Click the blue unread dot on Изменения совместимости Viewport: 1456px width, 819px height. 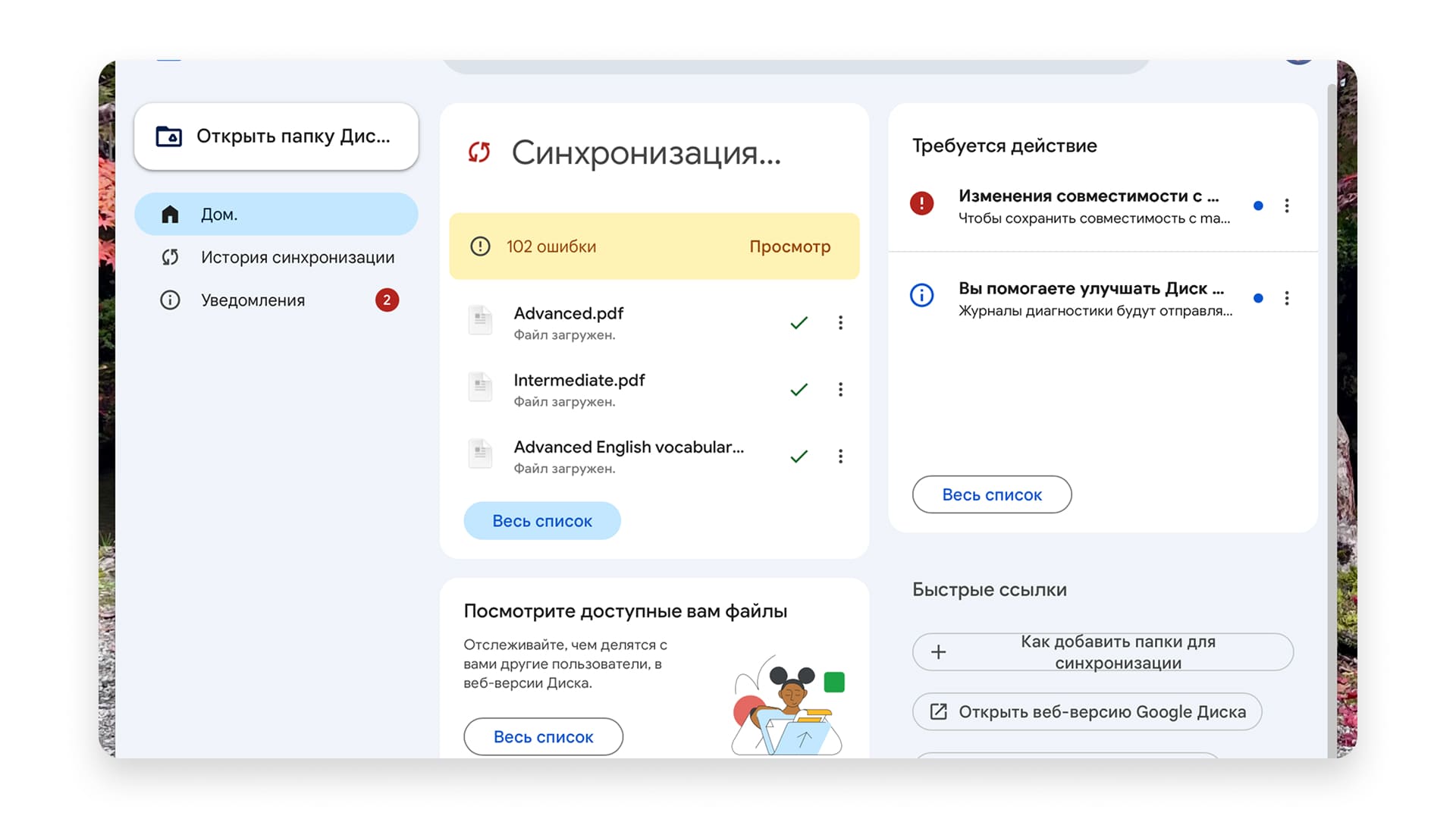click(1258, 205)
